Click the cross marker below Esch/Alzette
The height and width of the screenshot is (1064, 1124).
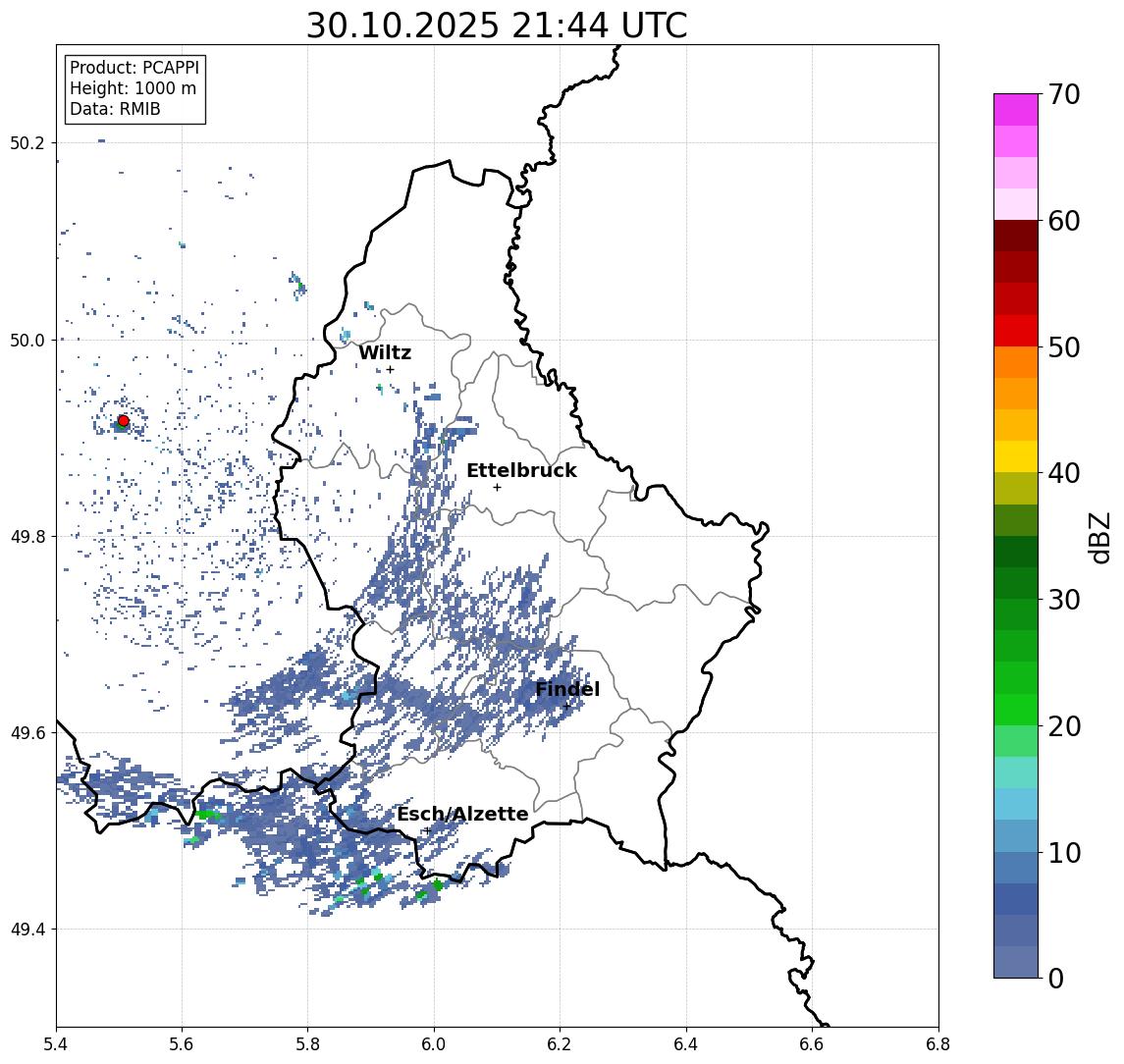[427, 830]
